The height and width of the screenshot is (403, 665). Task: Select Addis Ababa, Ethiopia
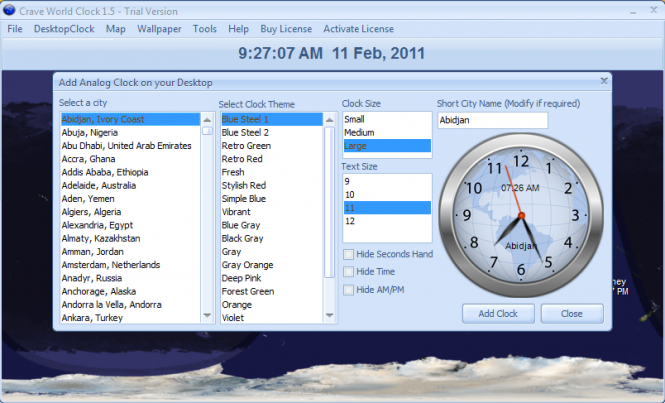[x=130, y=172]
